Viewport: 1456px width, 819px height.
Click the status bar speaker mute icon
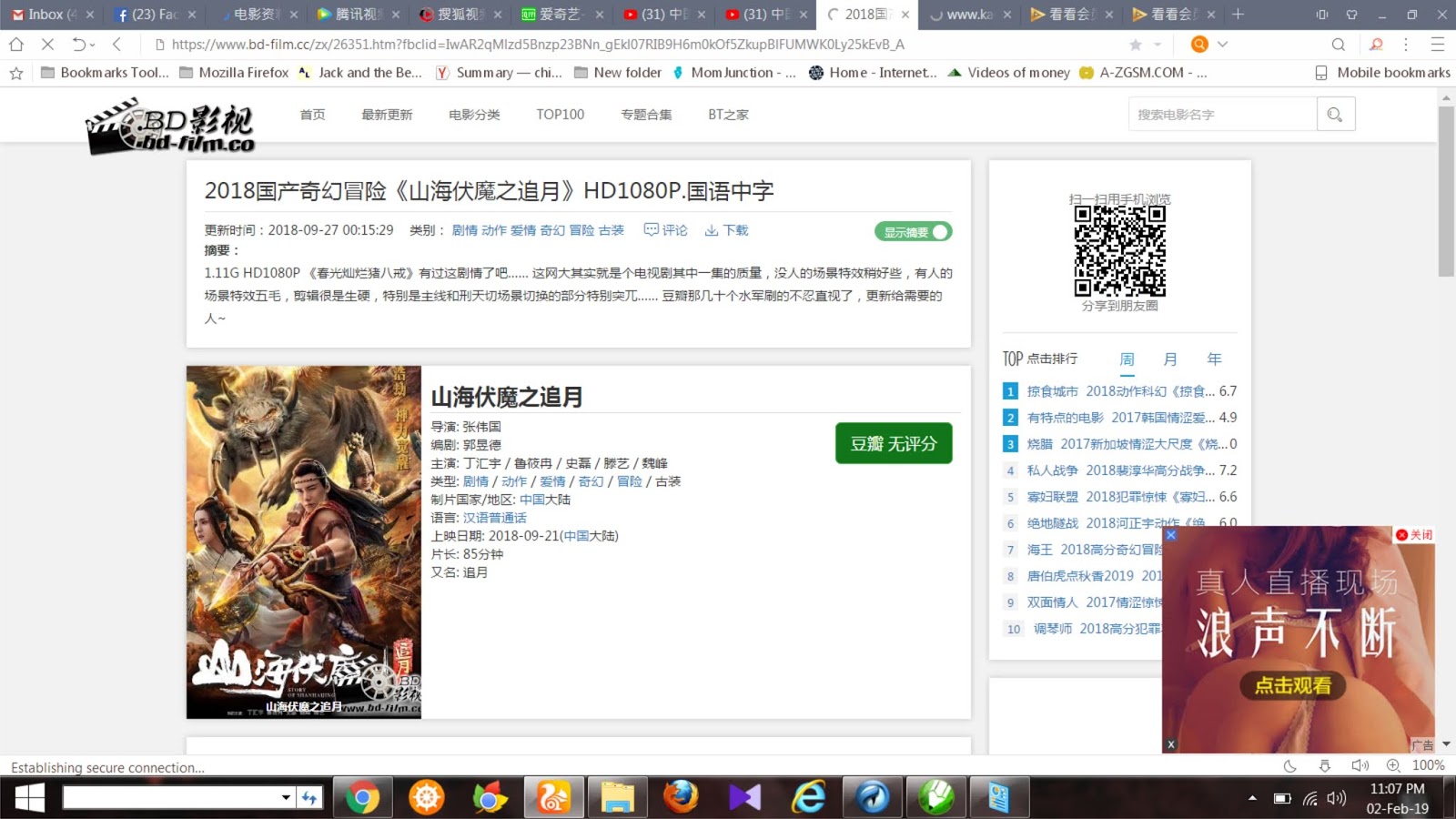point(1360,766)
